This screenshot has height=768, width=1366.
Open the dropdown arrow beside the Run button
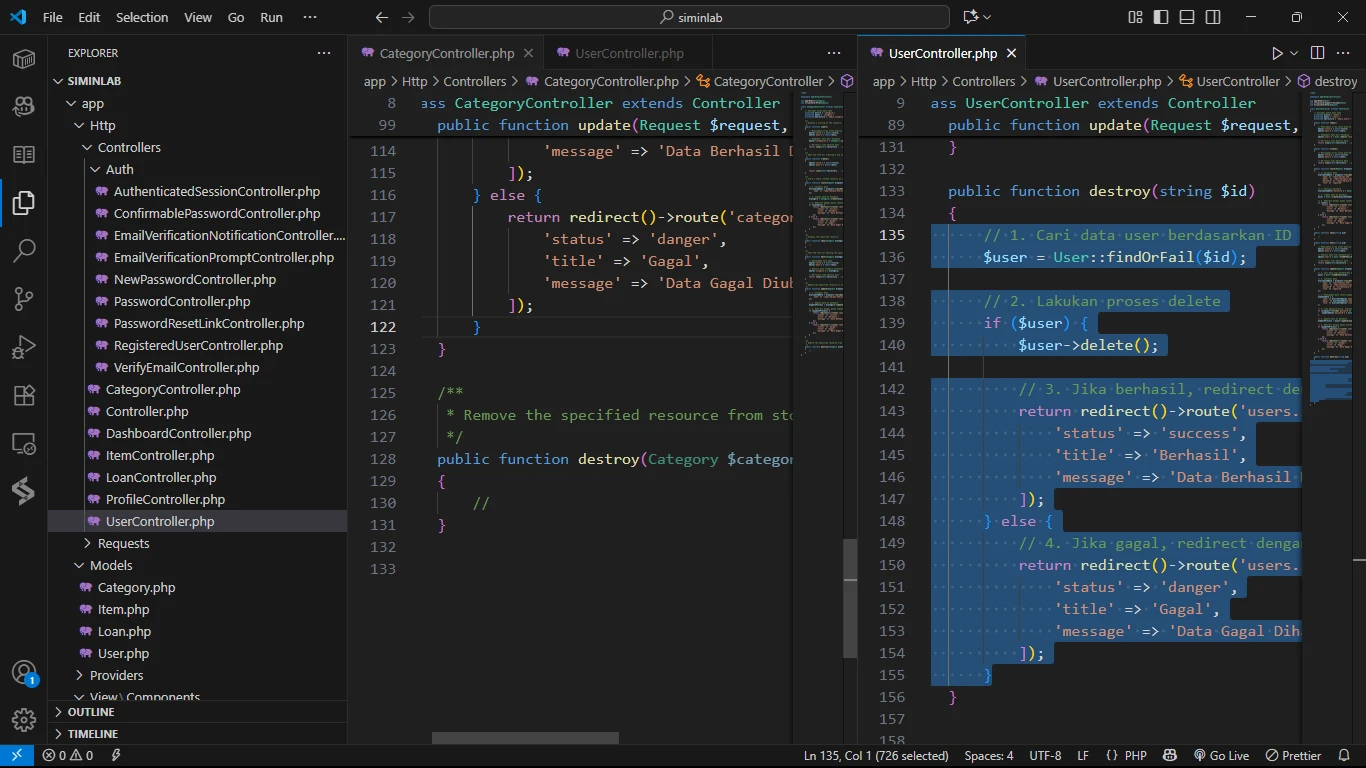tap(1294, 53)
